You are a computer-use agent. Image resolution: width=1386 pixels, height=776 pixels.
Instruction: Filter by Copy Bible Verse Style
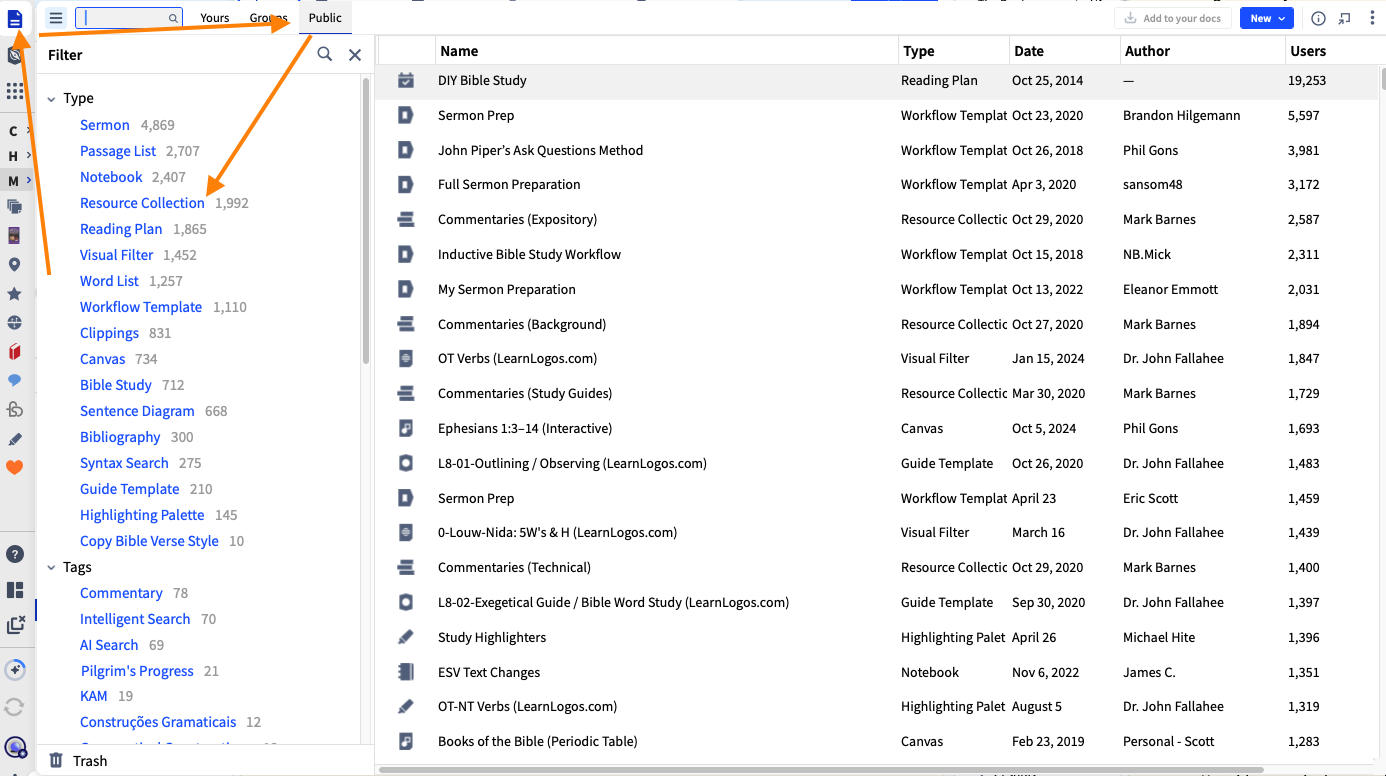coord(149,541)
